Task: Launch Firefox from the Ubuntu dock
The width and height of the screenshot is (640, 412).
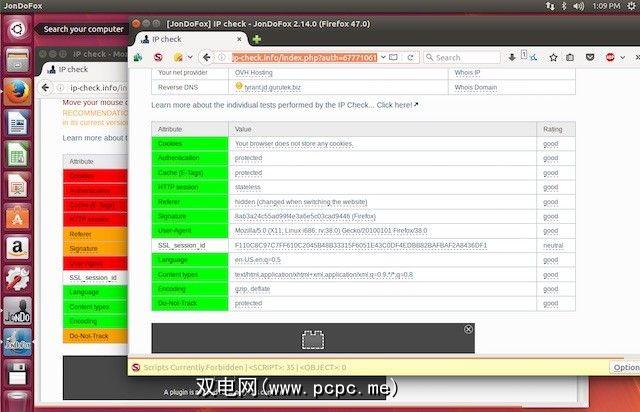Action: coord(17,91)
